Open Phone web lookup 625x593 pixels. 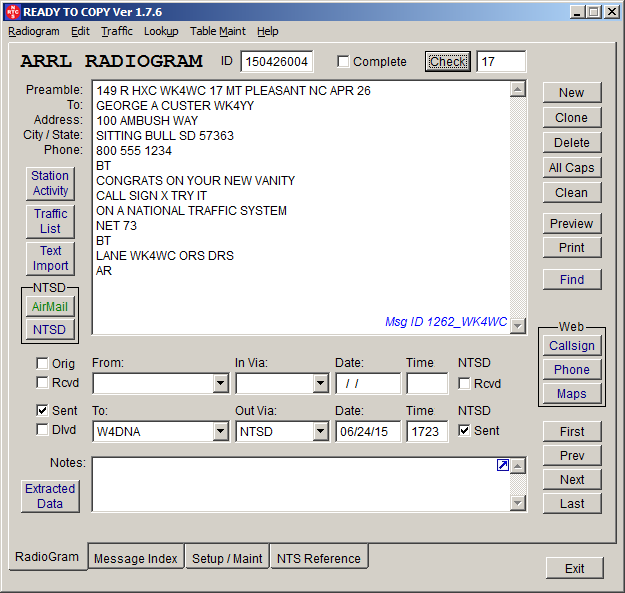click(x=572, y=369)
